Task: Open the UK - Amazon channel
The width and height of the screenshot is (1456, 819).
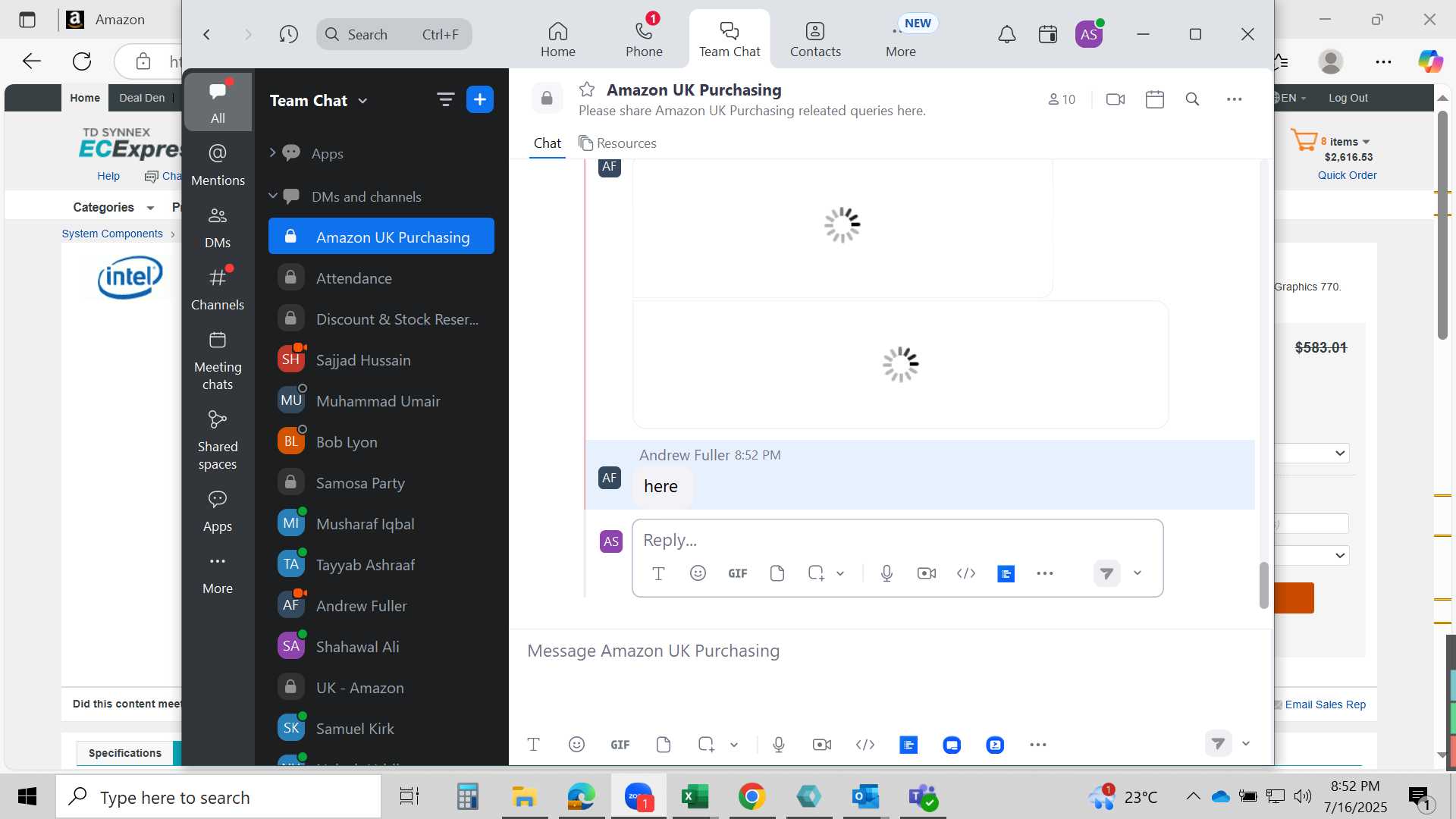Action: coord(381,688)
